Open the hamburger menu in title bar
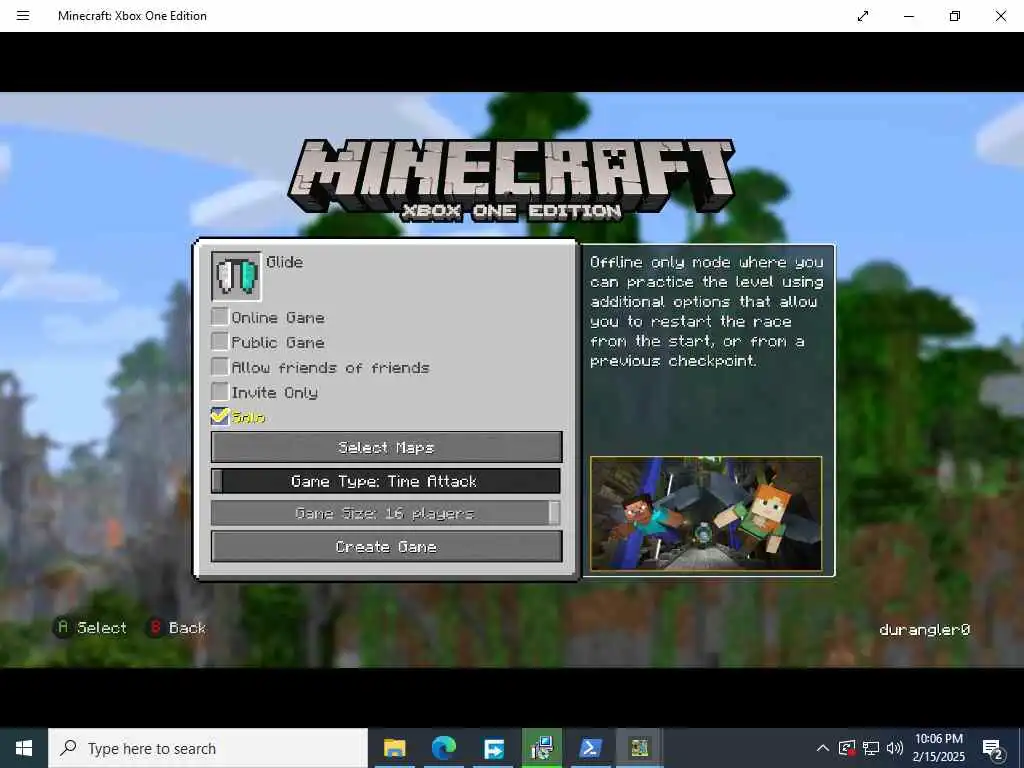The width and height of the screenshot is (1024, 768). tap(23, 16)
